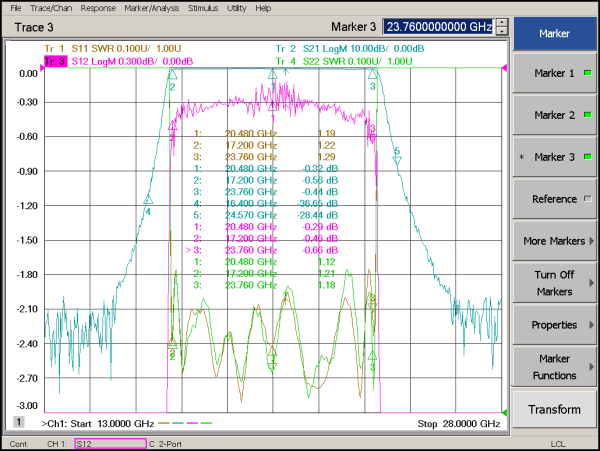The width and height of the screenshot is (600, 451).
Task: Toggle Marker 2 softkey
Action: 555,115
